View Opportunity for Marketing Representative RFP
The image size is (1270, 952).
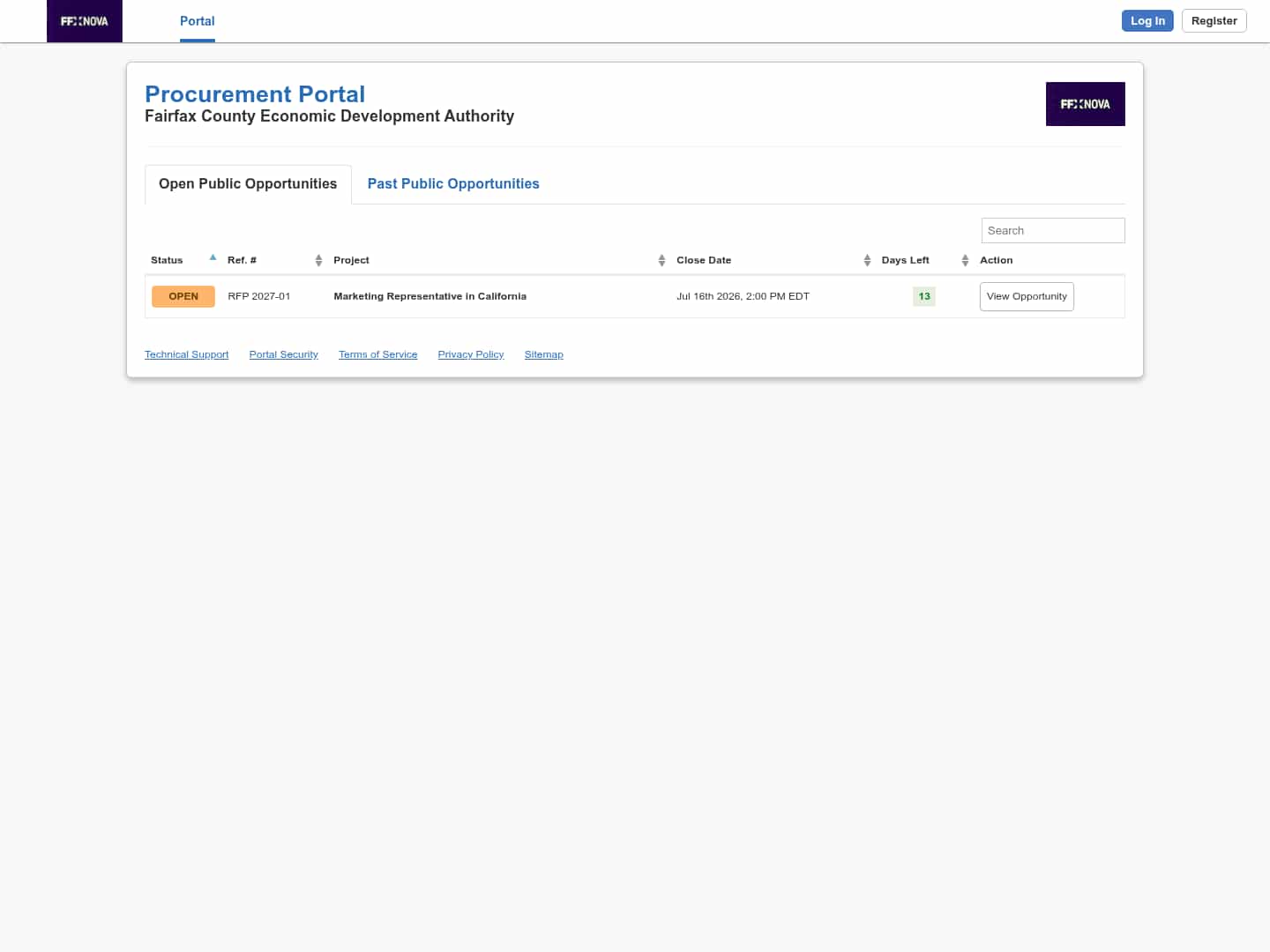[1027, 296]
